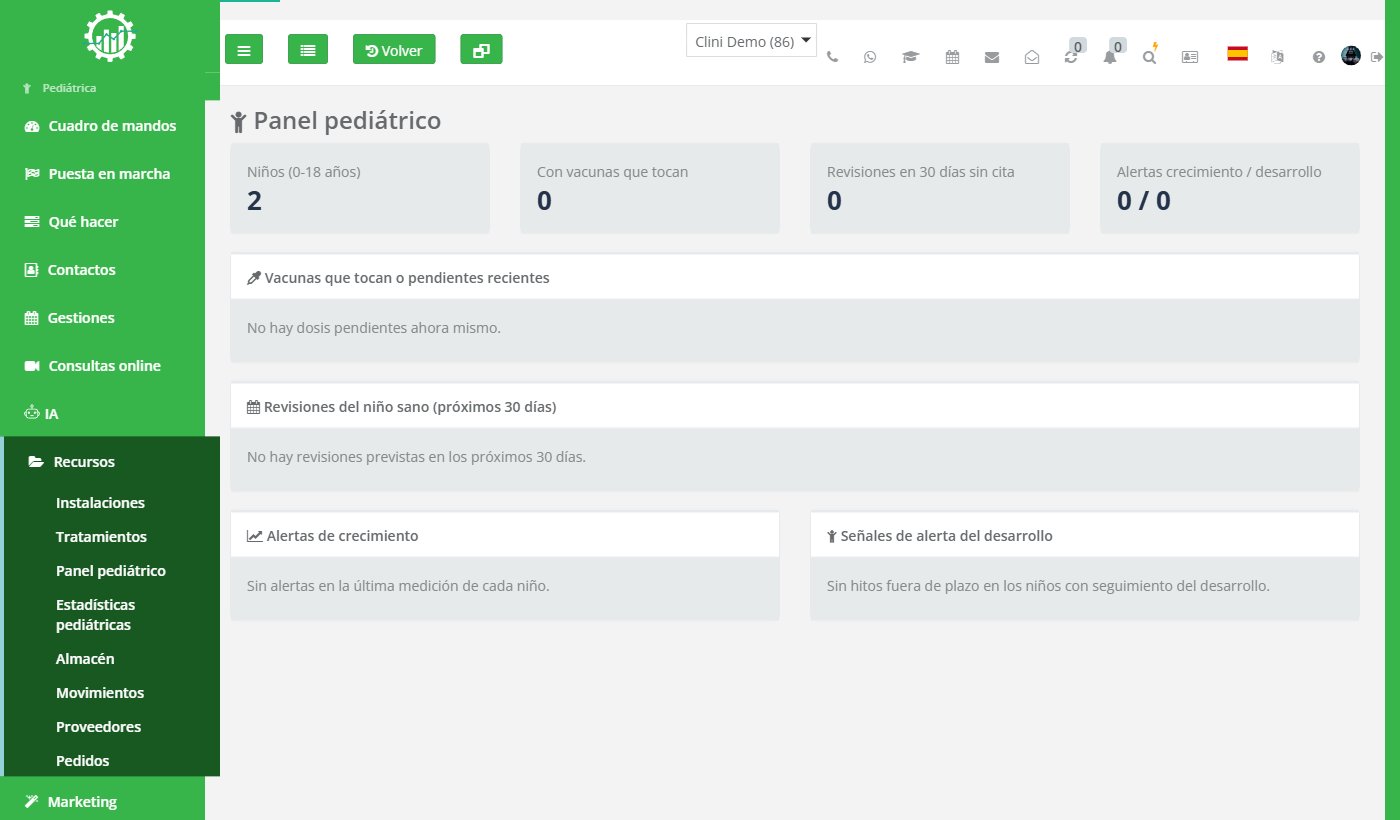Image resolution: width=1400 pixels, height=820 pixels.
Task: Click the Niños (0-18 años) stat card
Action: coord(360,188)
